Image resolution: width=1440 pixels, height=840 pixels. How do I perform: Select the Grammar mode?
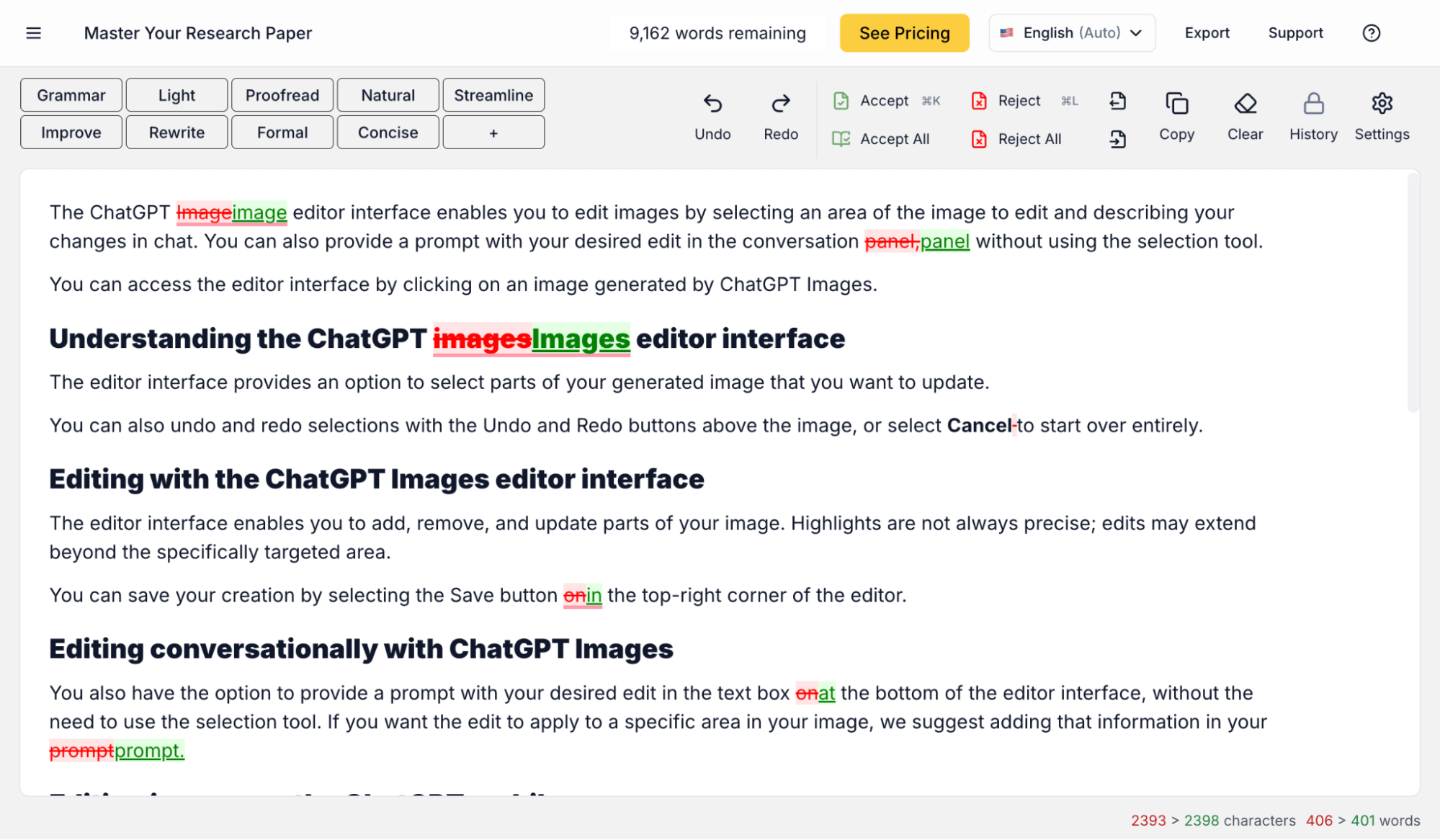point(71,95)
